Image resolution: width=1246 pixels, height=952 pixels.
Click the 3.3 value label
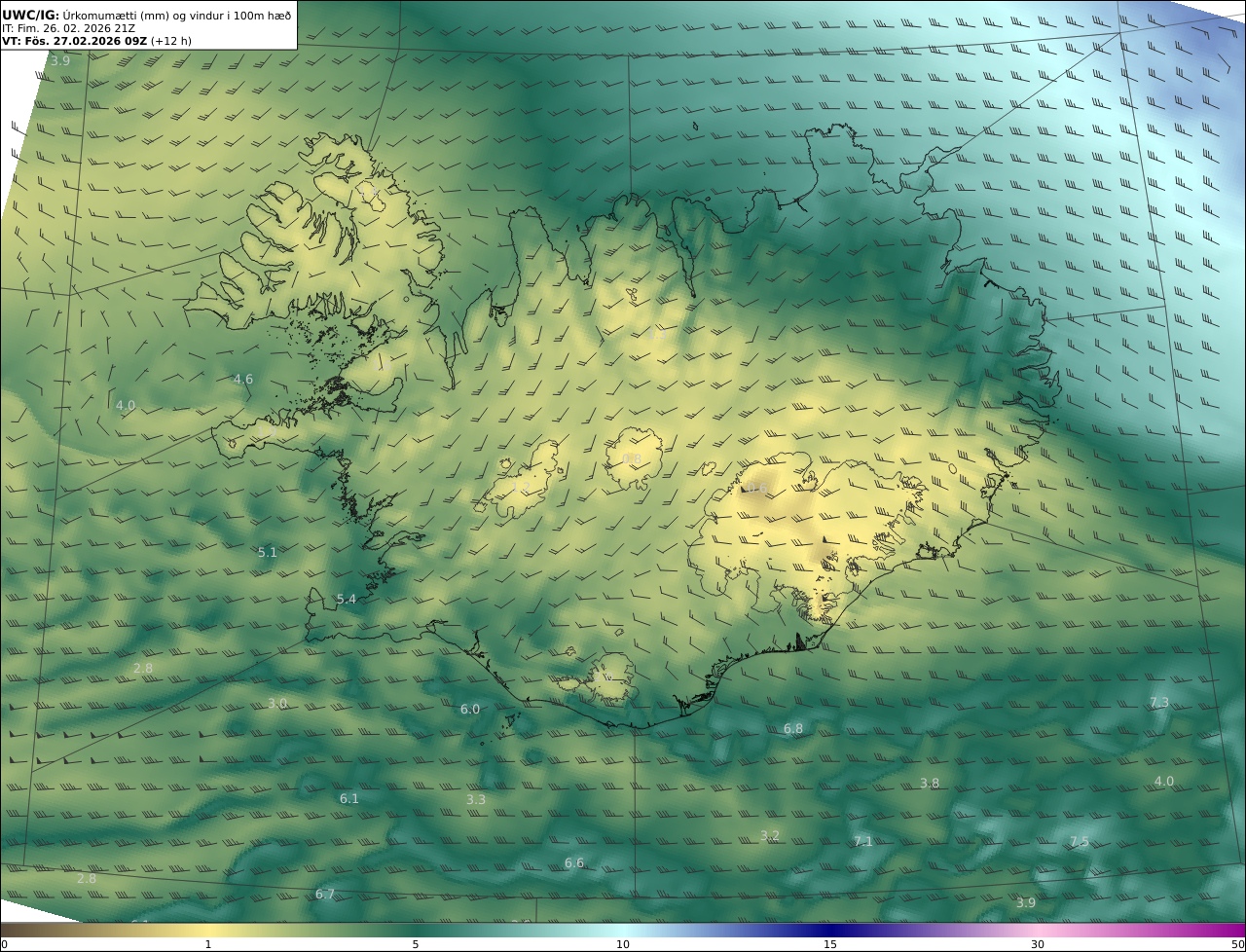(476, 800)
